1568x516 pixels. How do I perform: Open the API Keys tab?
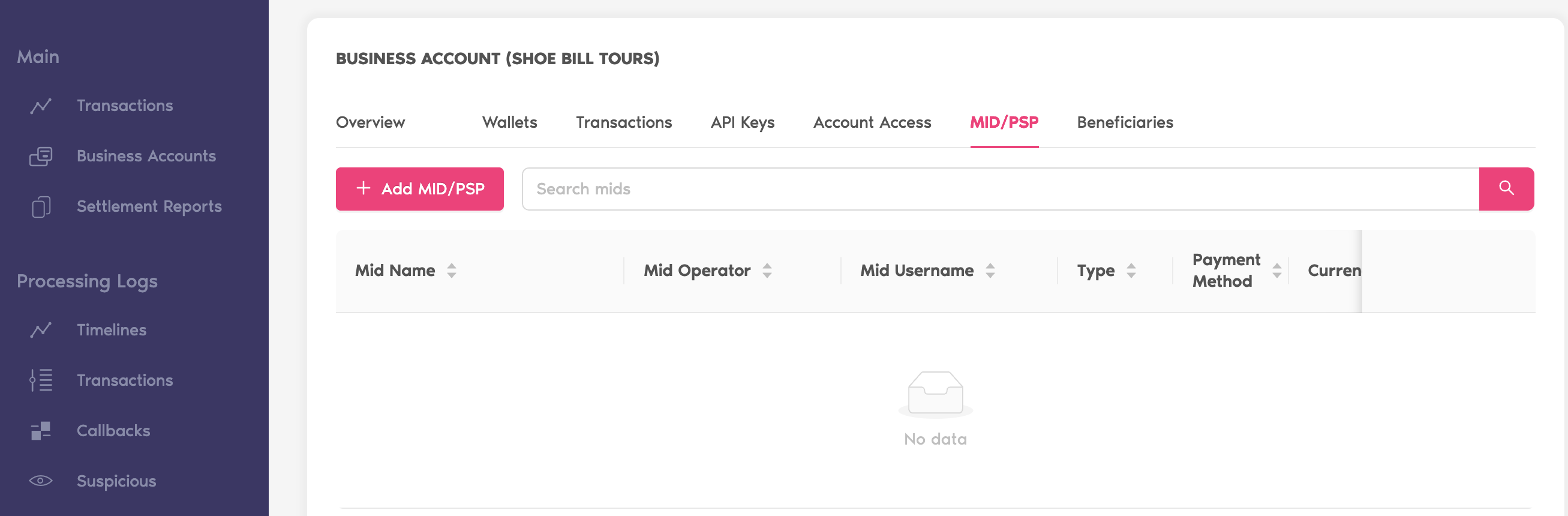(742, 122)
